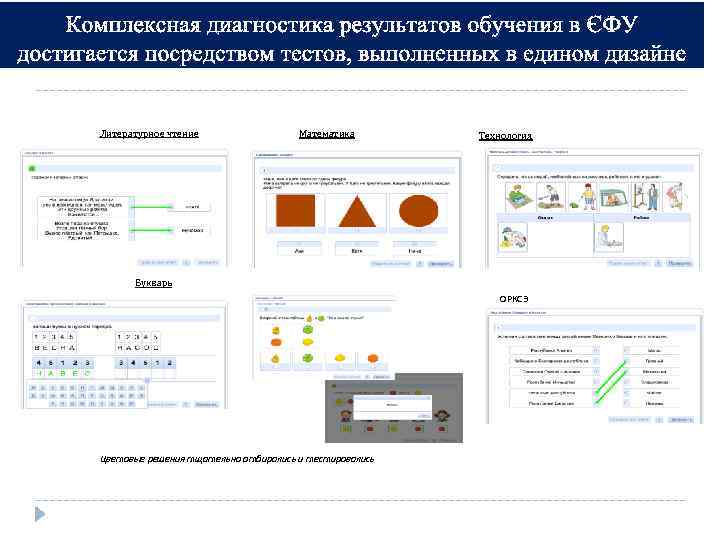Click the green connecting lines in ОРКСЭ
This screenshot has height=540, width=720.
(611, 382)
